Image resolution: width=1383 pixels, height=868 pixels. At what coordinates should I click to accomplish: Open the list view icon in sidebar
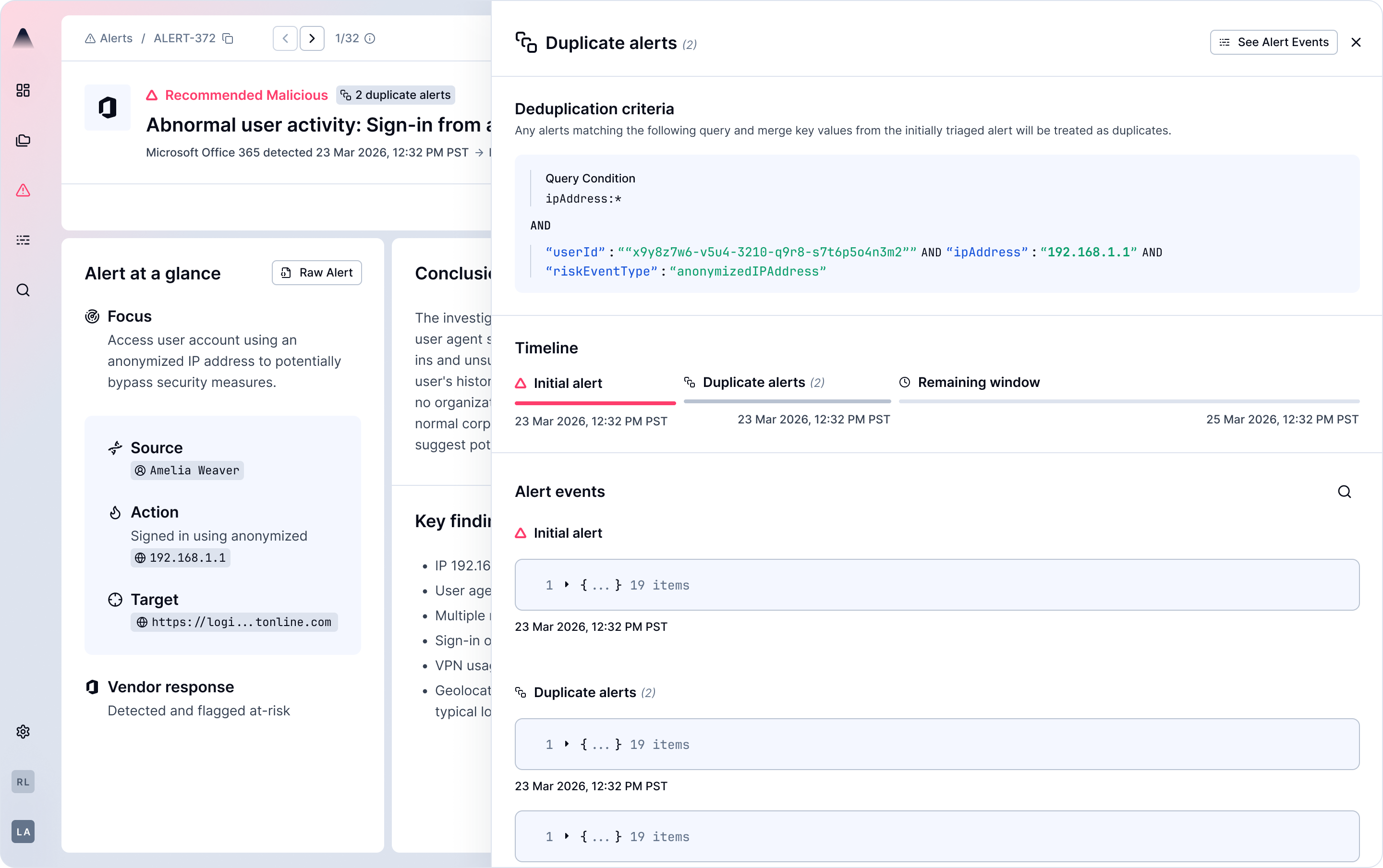coord(23,240)
